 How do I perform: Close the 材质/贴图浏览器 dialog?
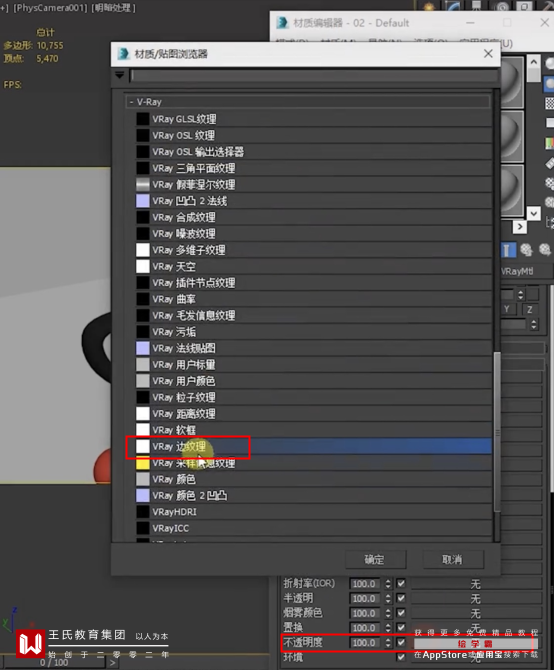click(488, 53)
